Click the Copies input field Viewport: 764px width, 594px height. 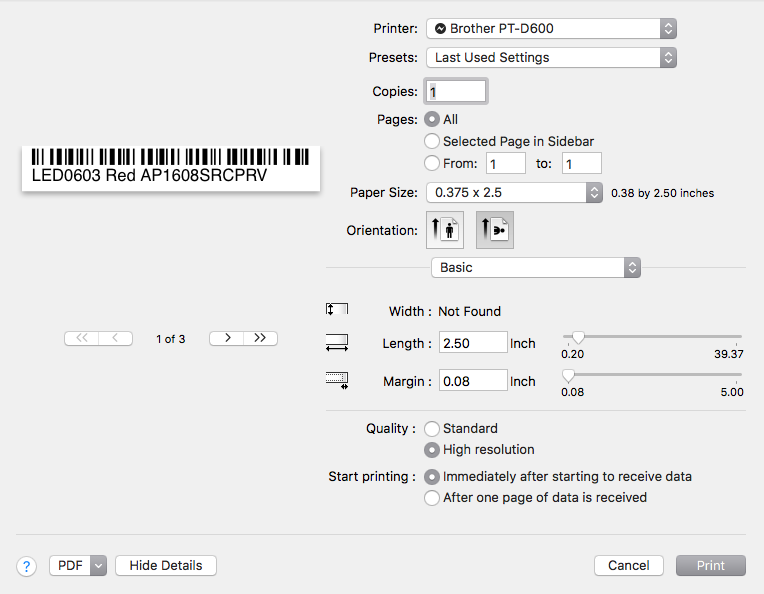pyautogui.click(x=456, y=91)
